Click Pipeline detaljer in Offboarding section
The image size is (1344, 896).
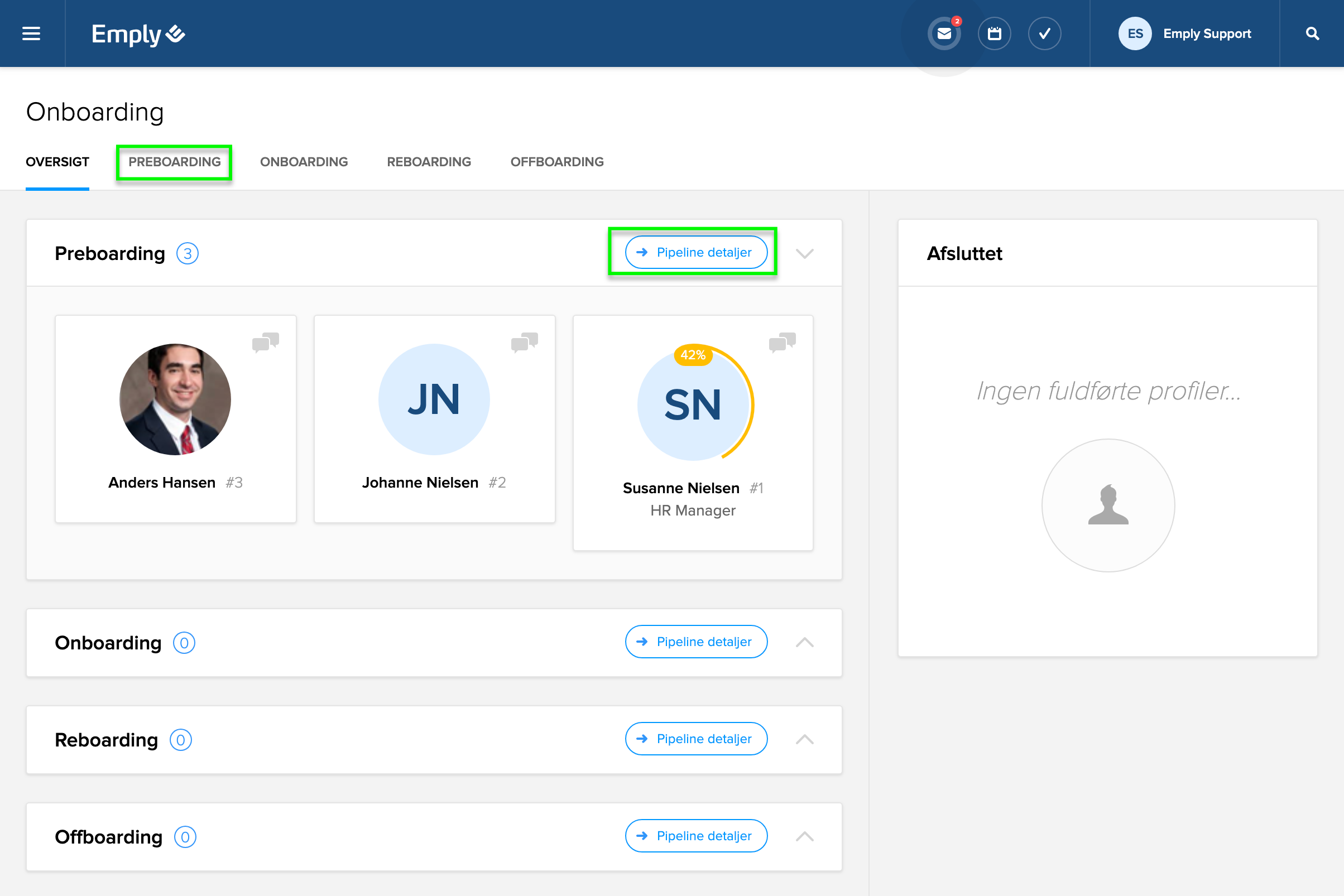[696, 836]
